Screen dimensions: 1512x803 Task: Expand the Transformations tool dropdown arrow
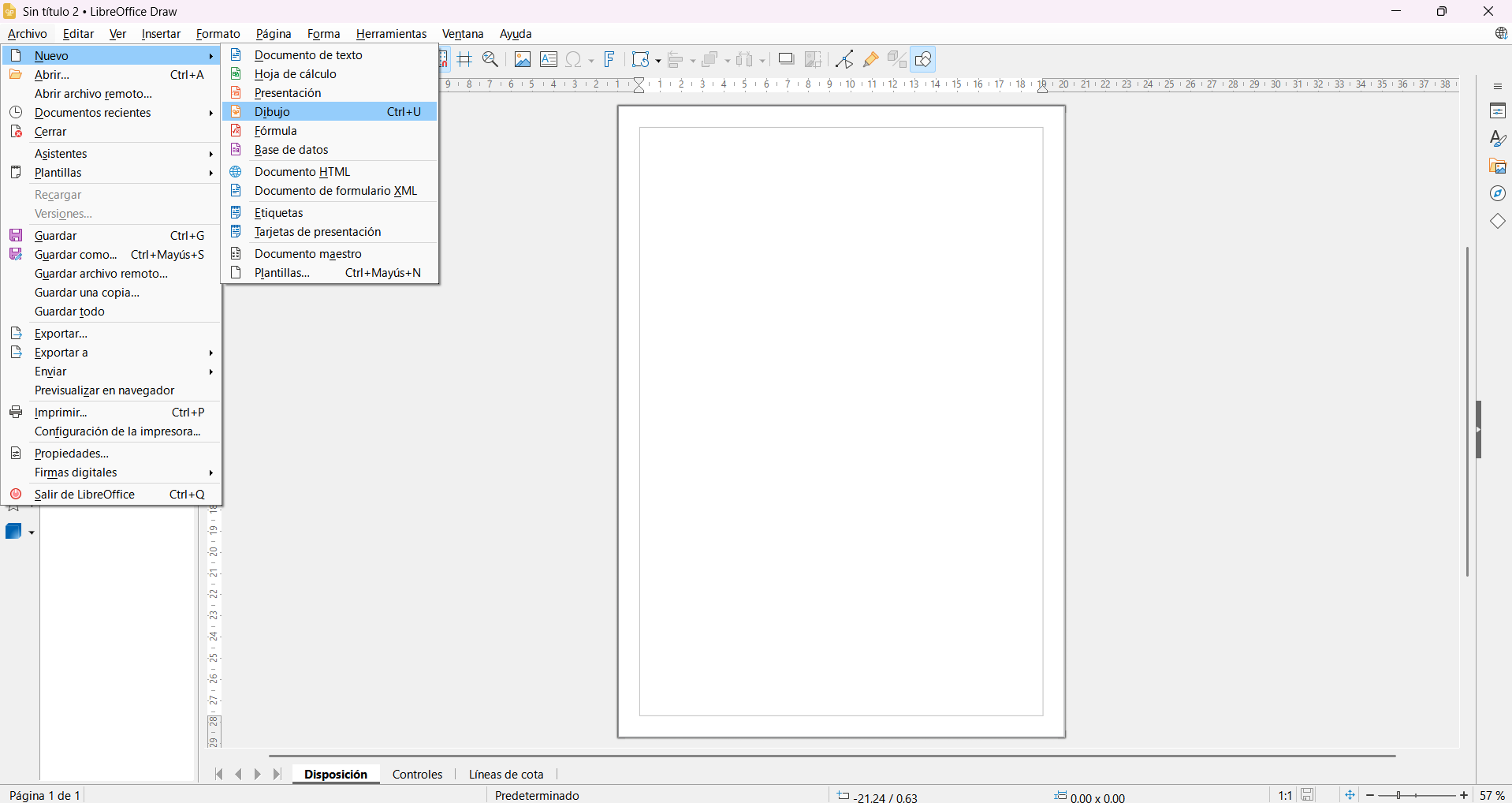658,61
